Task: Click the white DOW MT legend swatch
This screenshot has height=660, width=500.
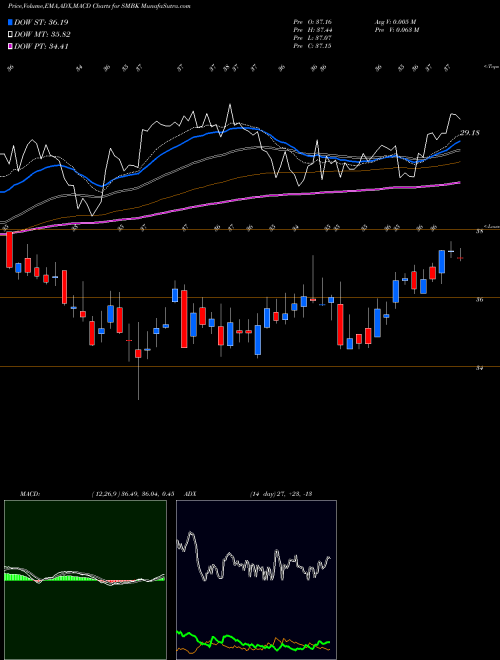Action: pyautogui.click(x=11, y=35)
